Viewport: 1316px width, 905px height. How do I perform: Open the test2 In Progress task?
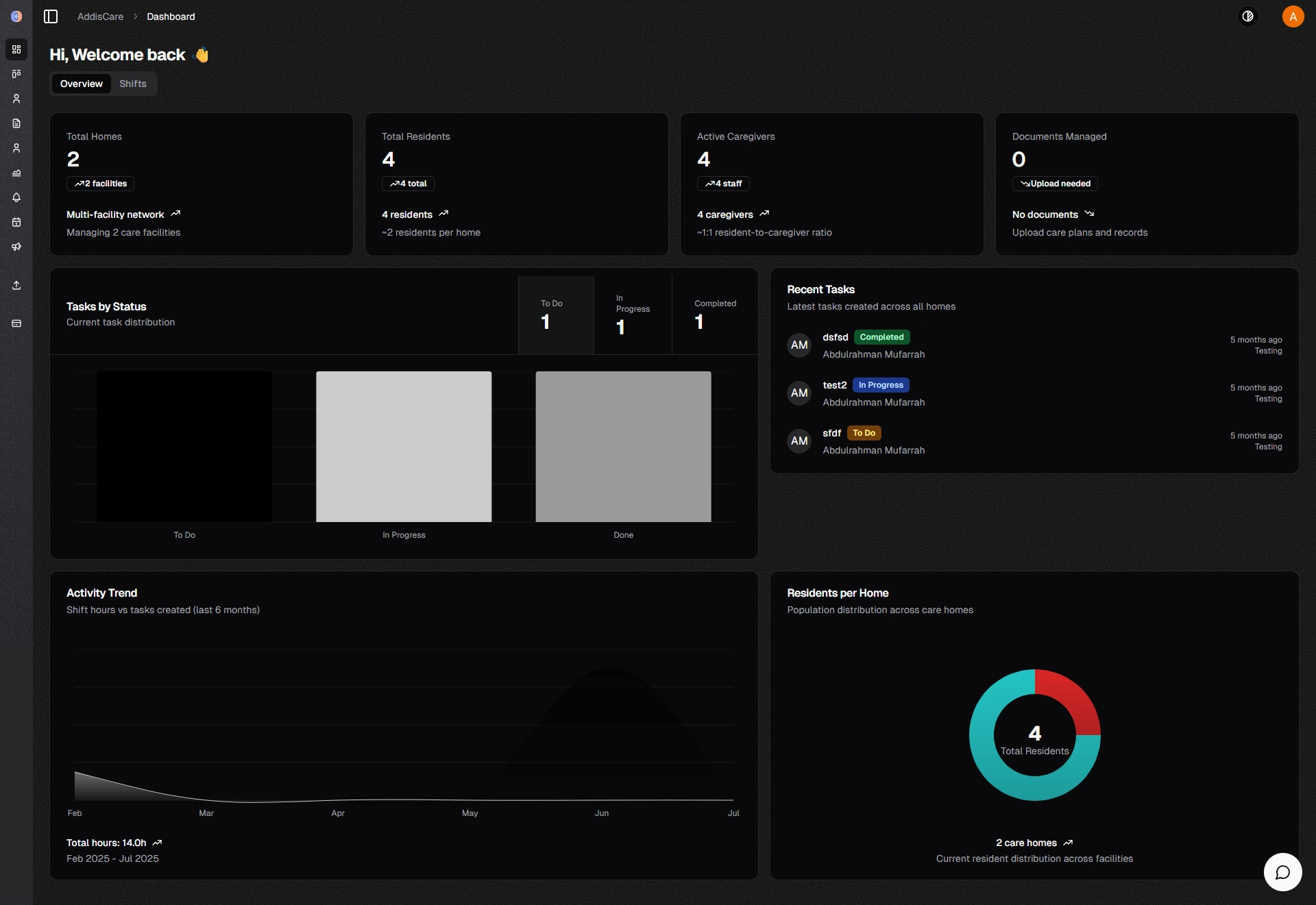click(x=834, y=385)
